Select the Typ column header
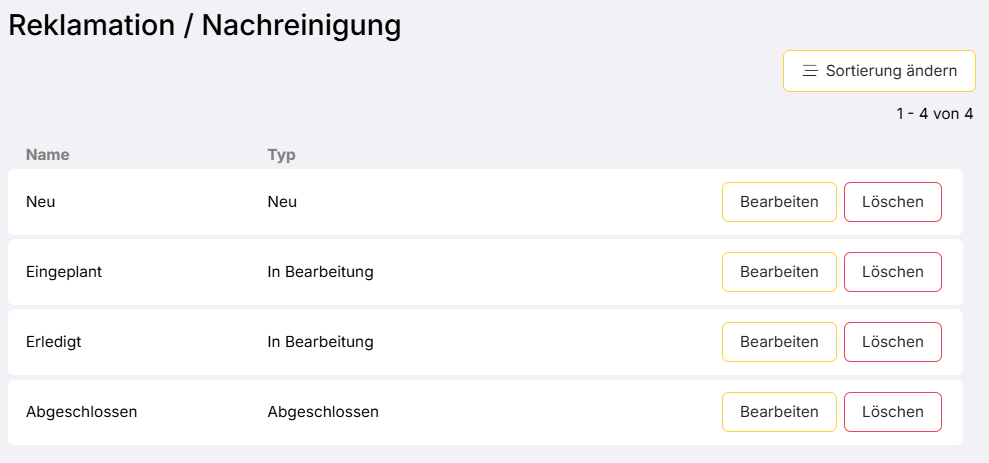The height and width of the screenshot is (463, 989). tap(281, 155)
